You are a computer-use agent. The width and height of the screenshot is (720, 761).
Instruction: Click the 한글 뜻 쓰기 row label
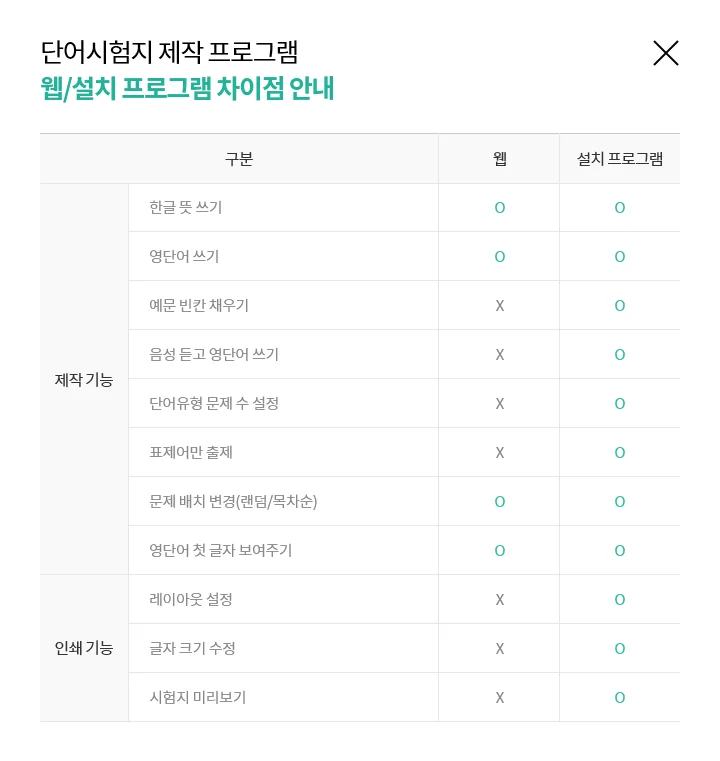click(x=186, y=208)
